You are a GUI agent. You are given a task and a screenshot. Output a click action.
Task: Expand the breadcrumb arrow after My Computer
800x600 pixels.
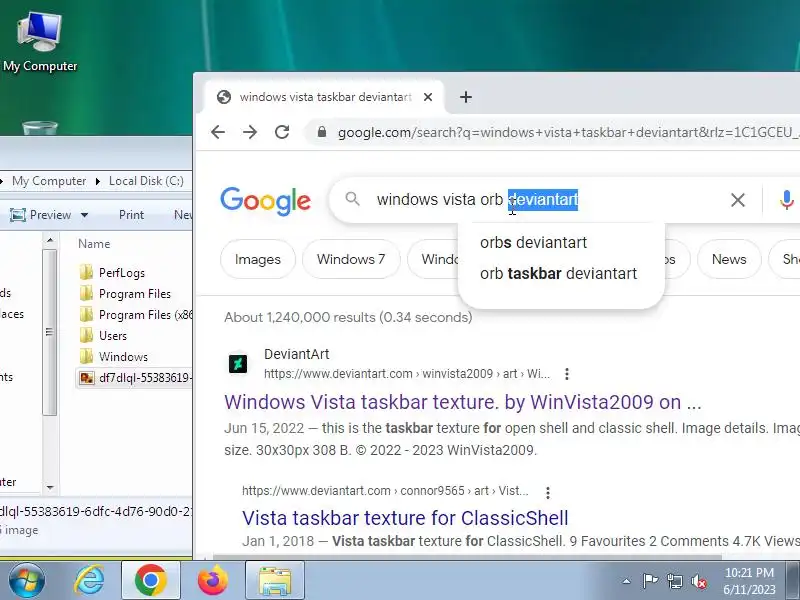(x=98, y=181)
